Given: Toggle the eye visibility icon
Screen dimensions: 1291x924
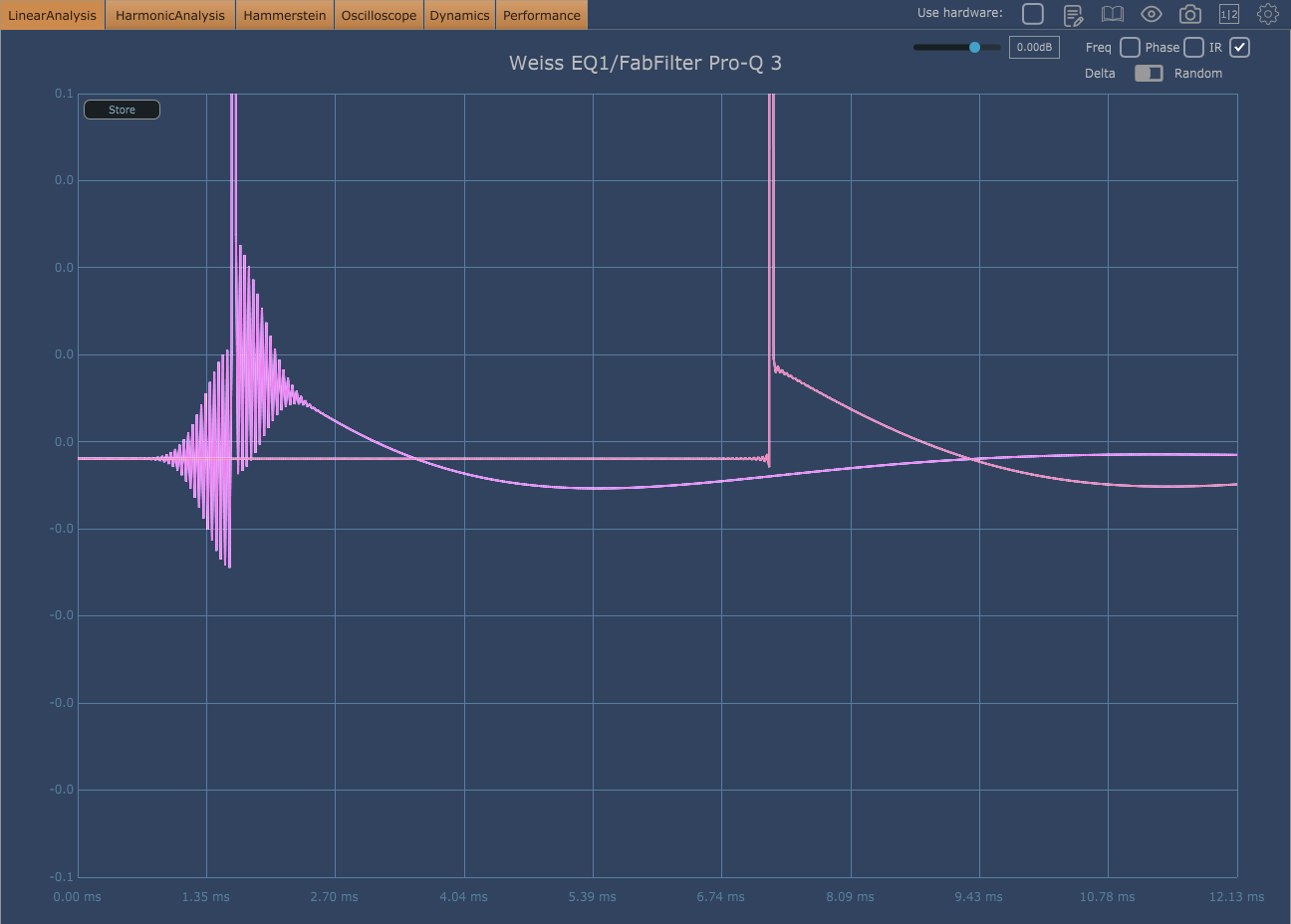Looking at the screenshot, I should click(1152, 14).
